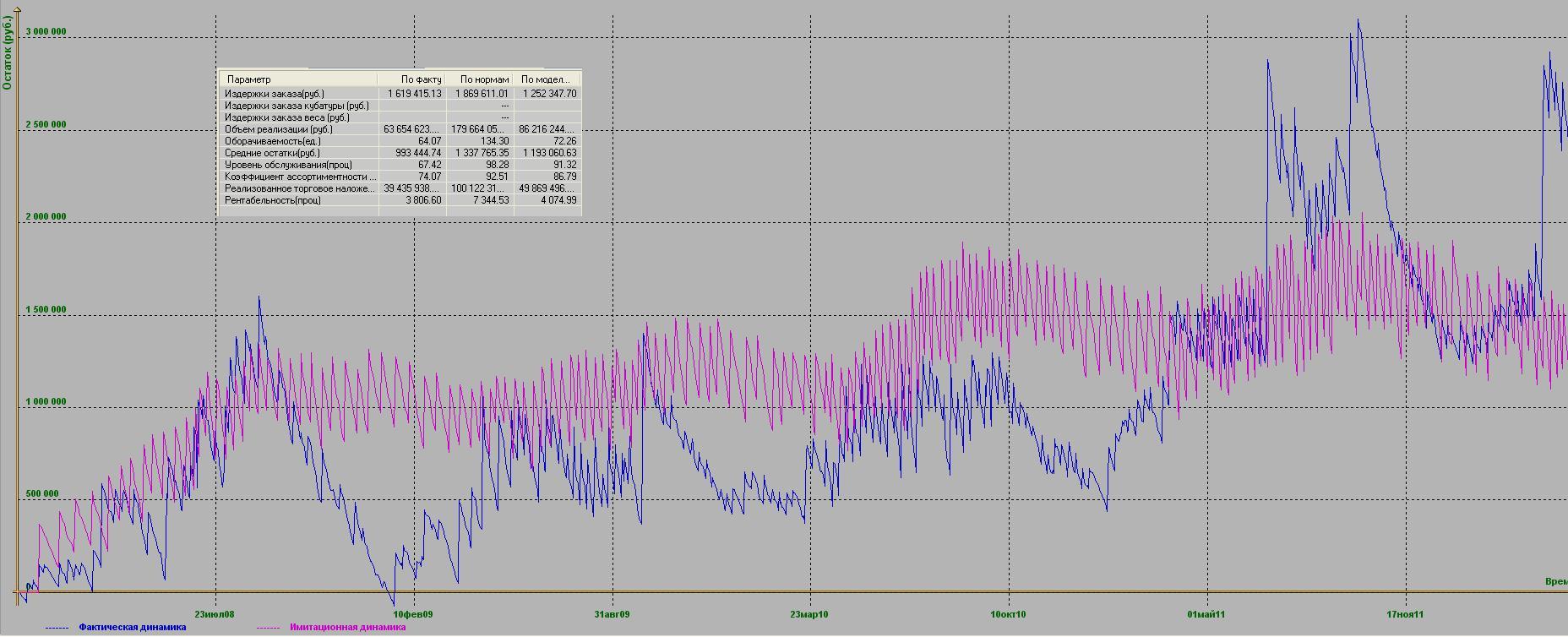Click the 2 000 000 y-axis label
Viewport: 1568px width, 637px height.
tap(46, 217)
